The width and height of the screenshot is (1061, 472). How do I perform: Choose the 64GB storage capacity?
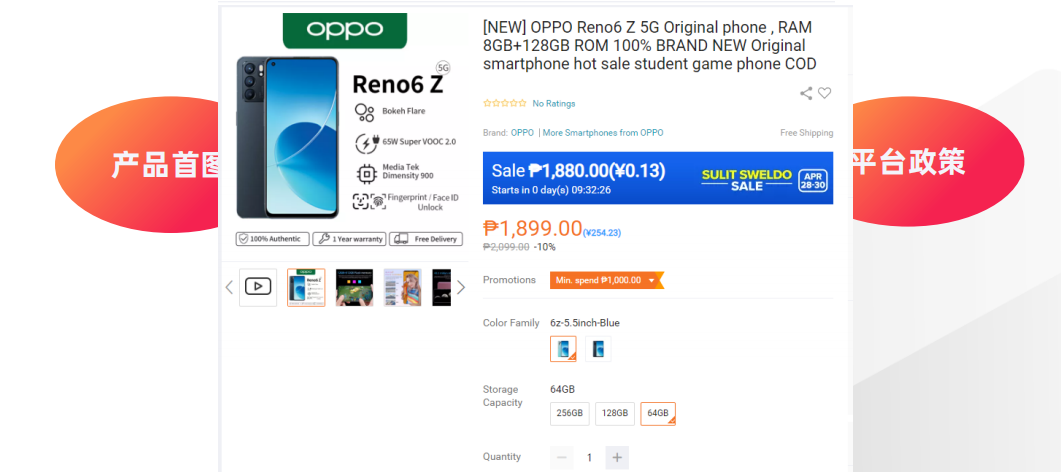click(x=658, y=413)
